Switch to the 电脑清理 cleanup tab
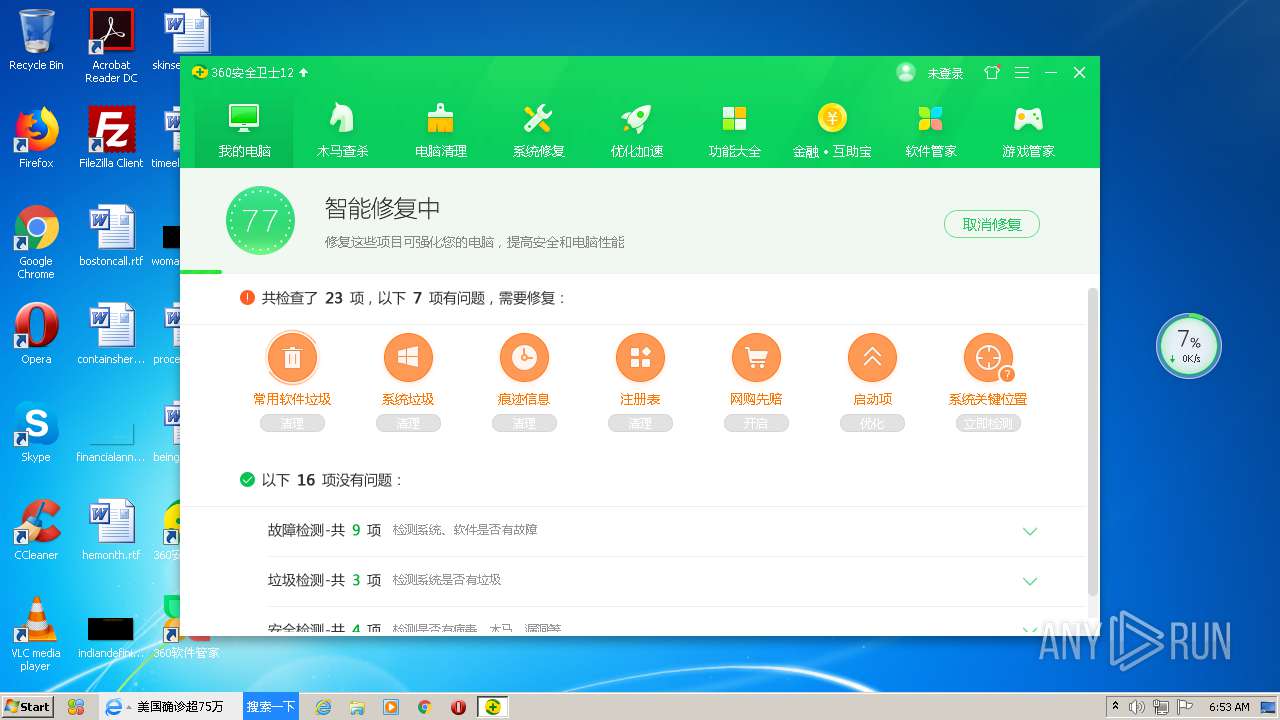The image size is (1280, 720). click(441, 131)
